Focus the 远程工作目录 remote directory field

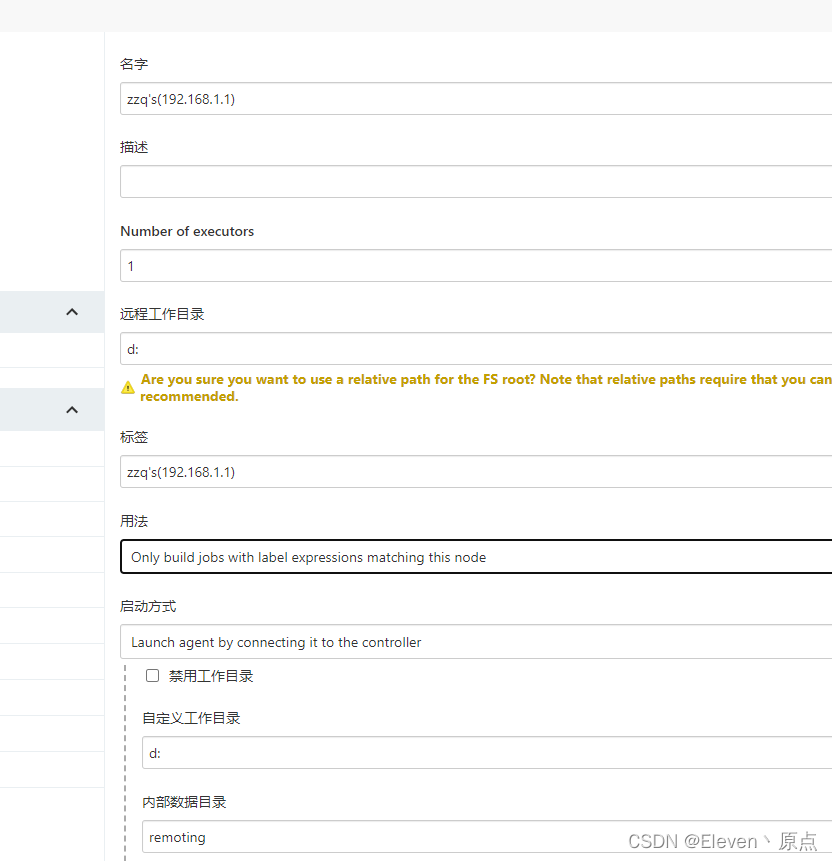(x=476, y=349)
